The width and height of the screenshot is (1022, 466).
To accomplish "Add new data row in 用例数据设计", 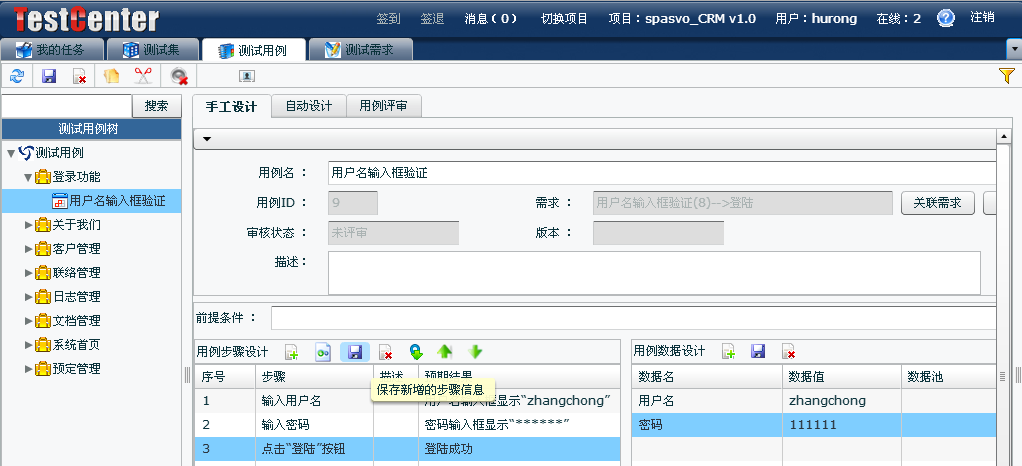I will pos(729,352).
